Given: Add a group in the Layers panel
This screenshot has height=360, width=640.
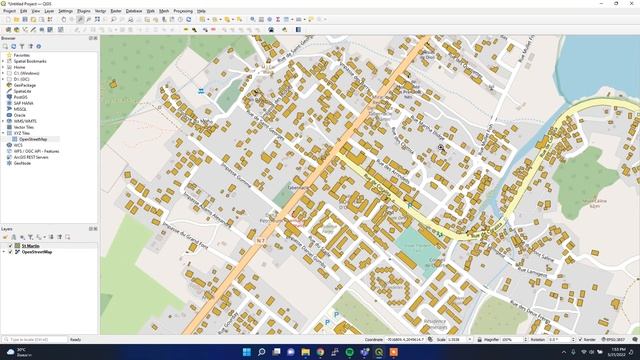Looking at the screenshot, I should (13, 237).
